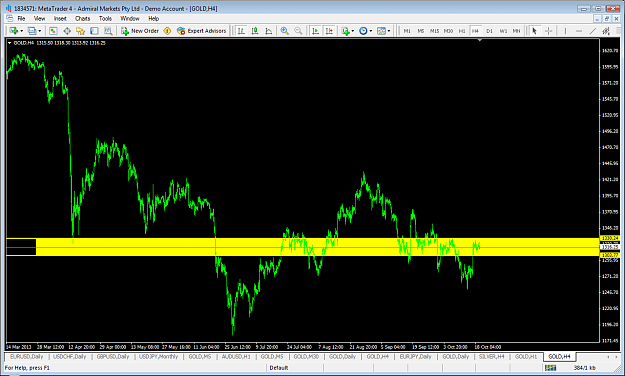625x376 pixels.
Task: Open the Window menu
Action: click(x=130, y=18)
